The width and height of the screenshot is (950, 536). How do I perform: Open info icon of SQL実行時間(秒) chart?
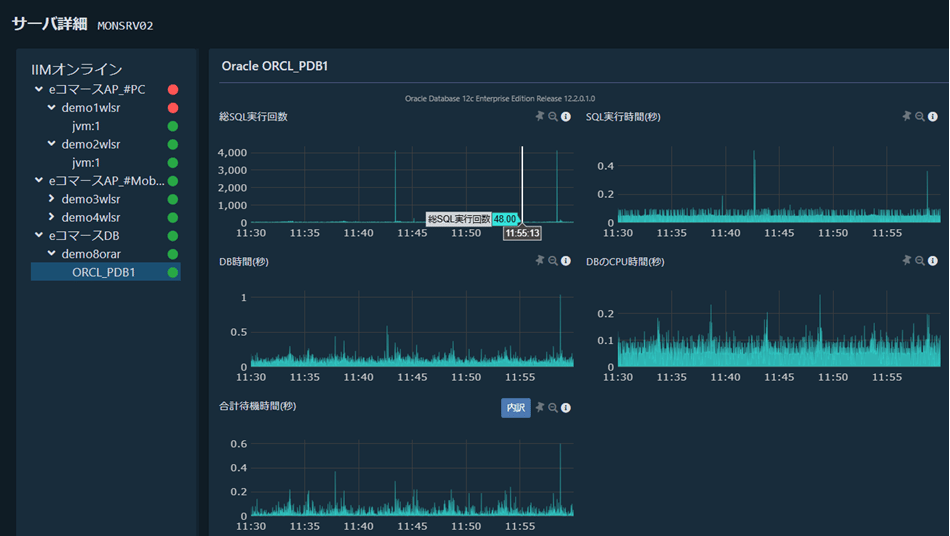[933, 116]
